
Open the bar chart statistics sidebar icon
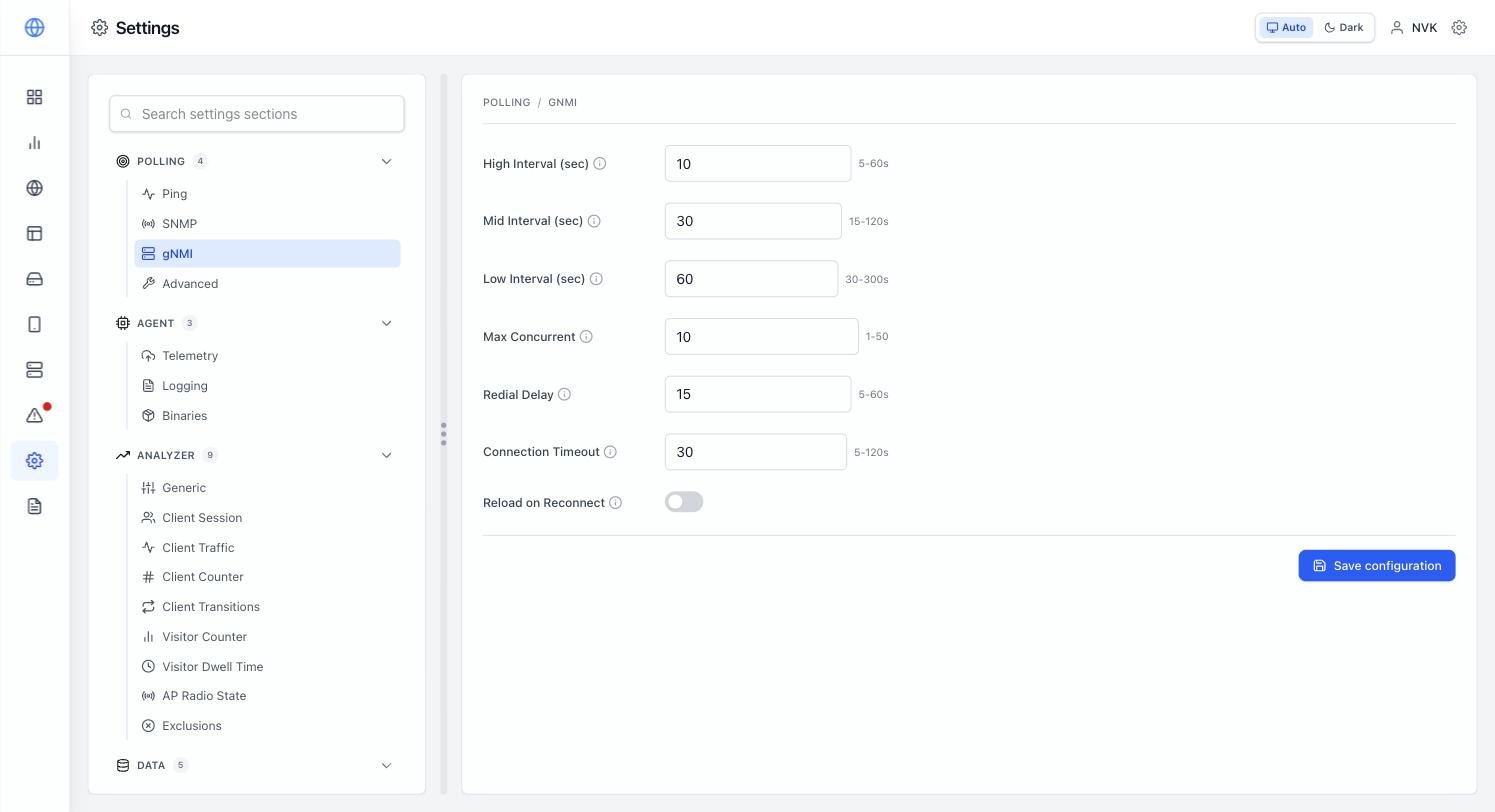click(x=34, y=143)
